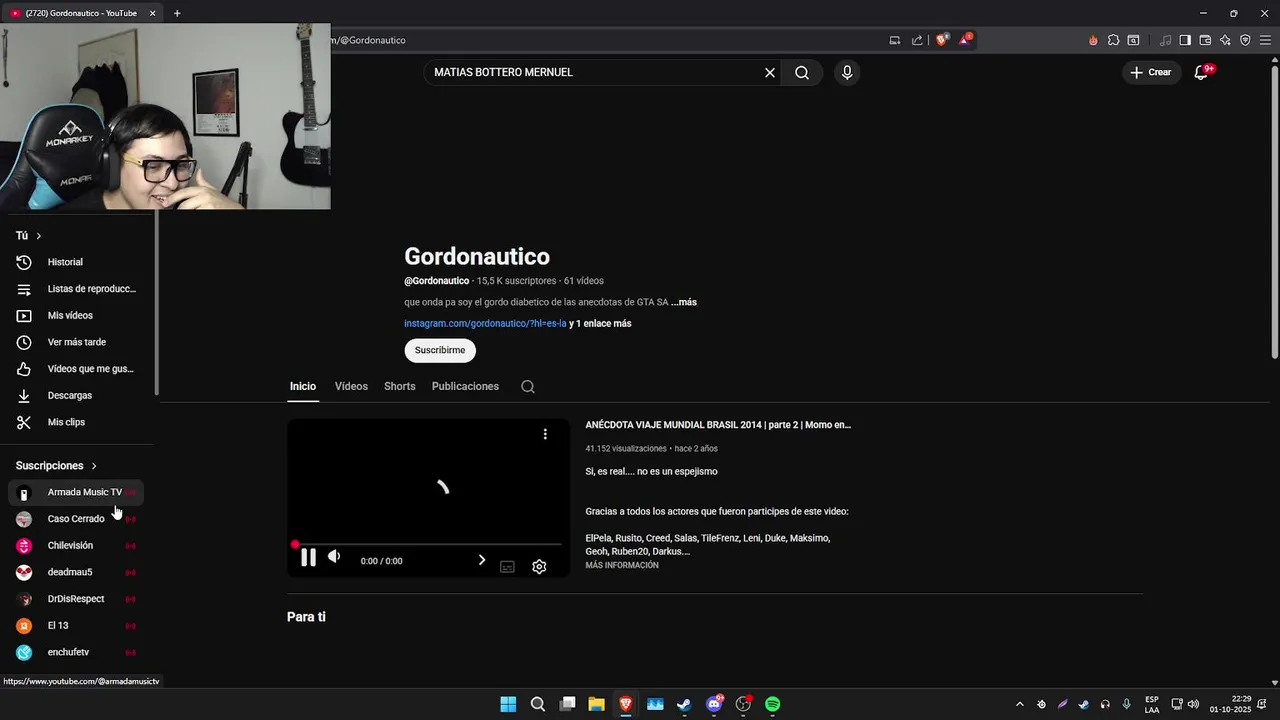1280x720 pixels.
Task: Open the video player three-dot menu
Action: (545, 434)
